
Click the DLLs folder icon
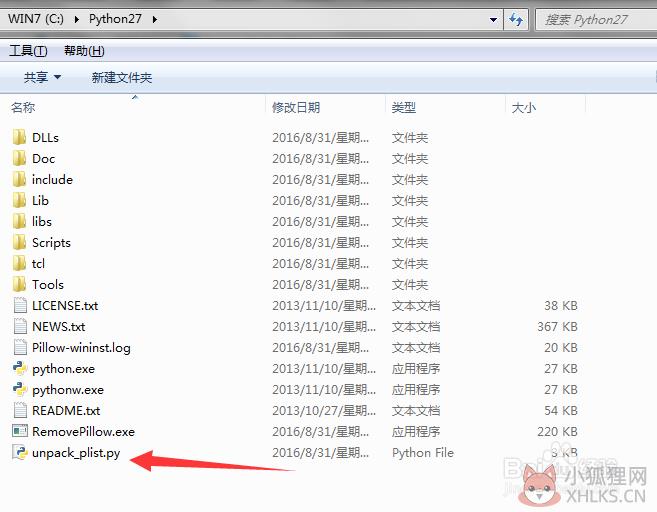click(x=19, y=137)
